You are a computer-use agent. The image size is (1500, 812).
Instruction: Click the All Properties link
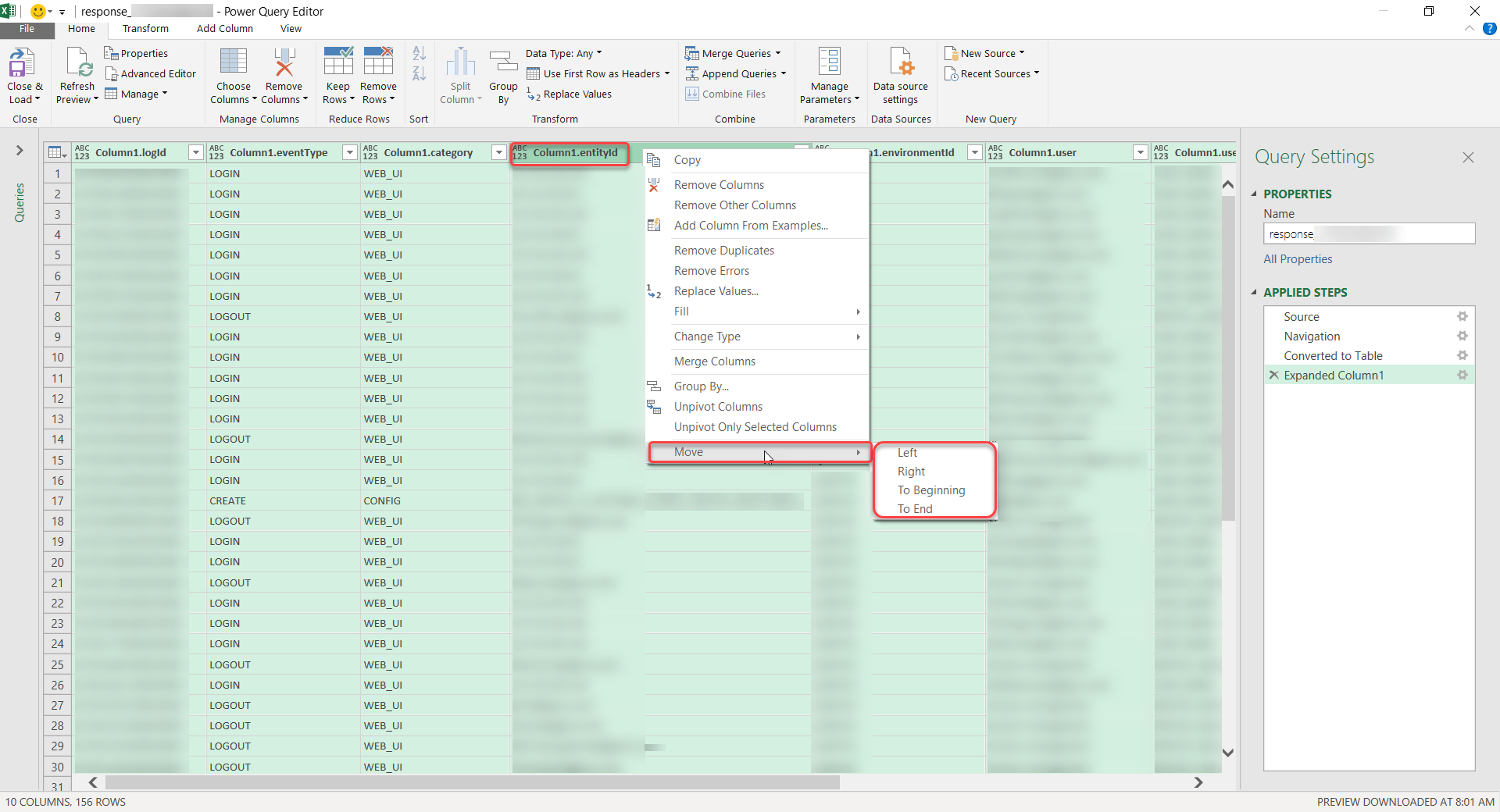coord(1298,258)
